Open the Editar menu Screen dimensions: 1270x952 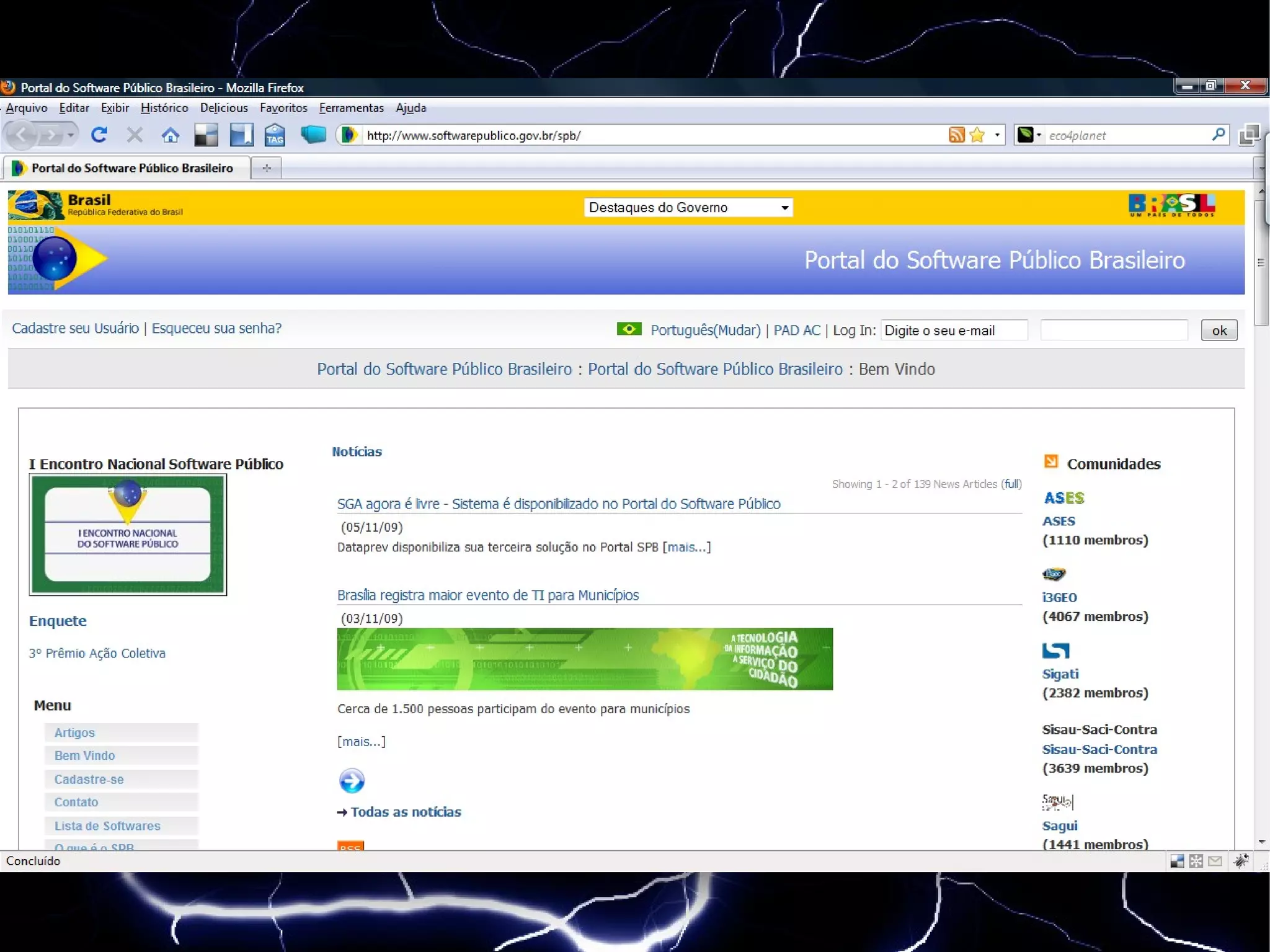(x=74, y=108)
